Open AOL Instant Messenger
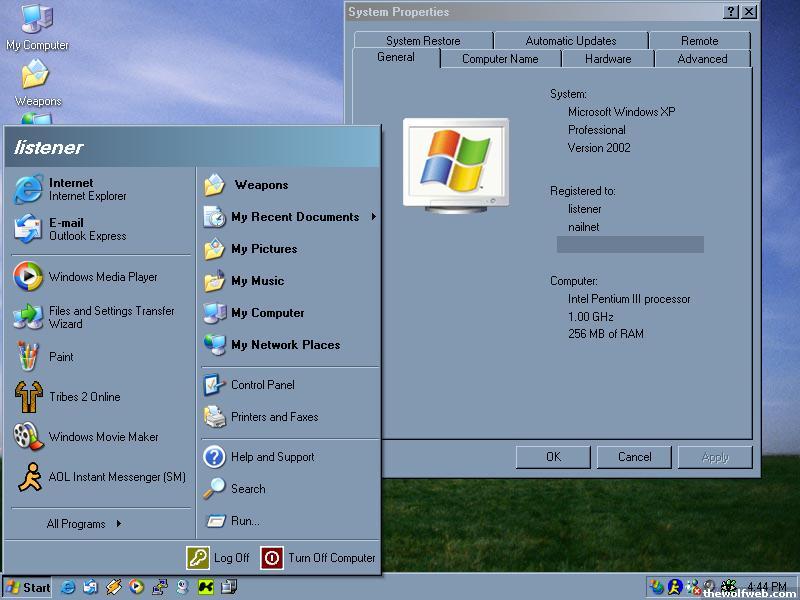Viewport: 800px width, 600px height. (x=116, y=477)
